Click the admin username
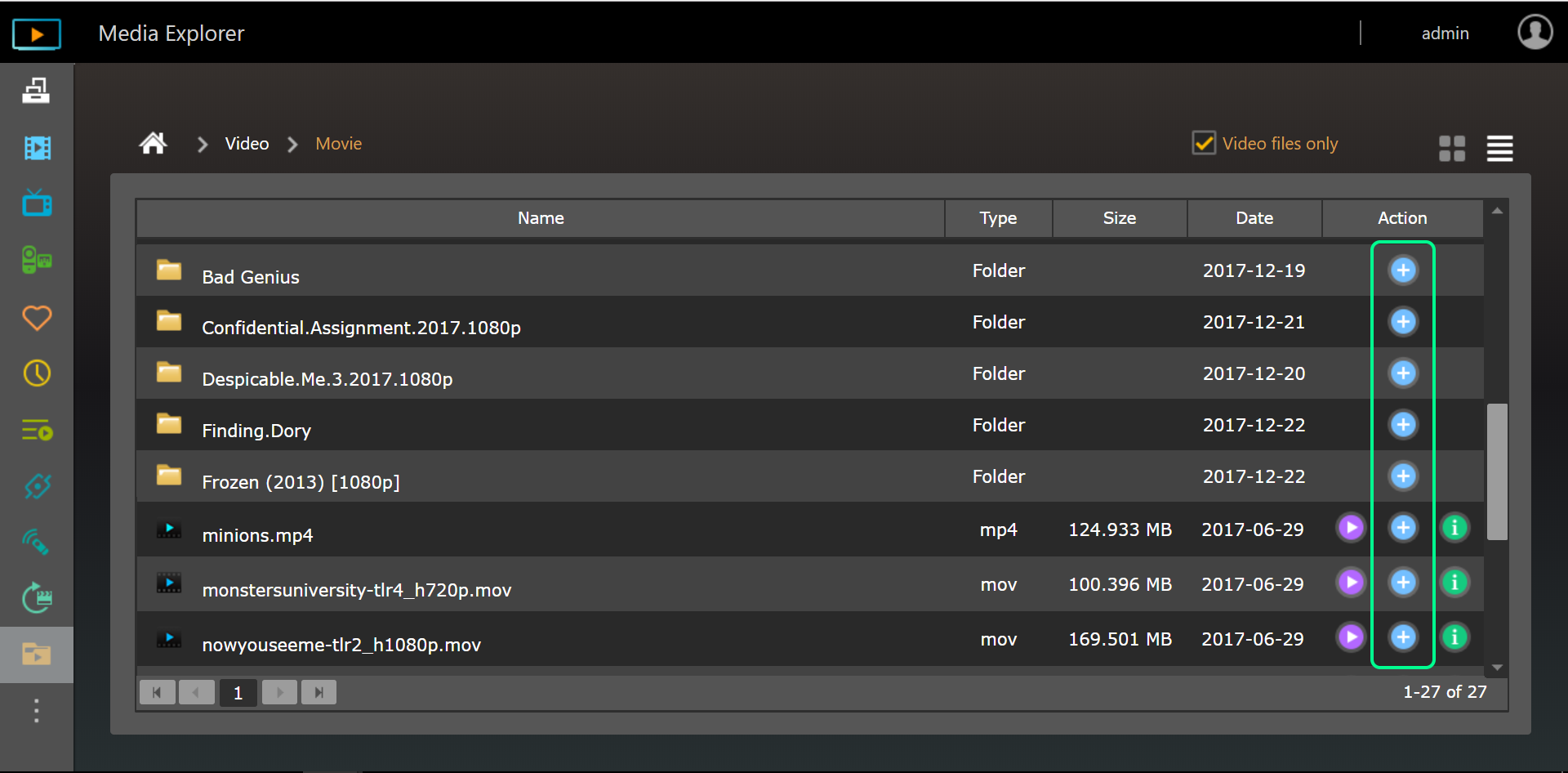The image size is (1568, 773). tap(1445, 34)
